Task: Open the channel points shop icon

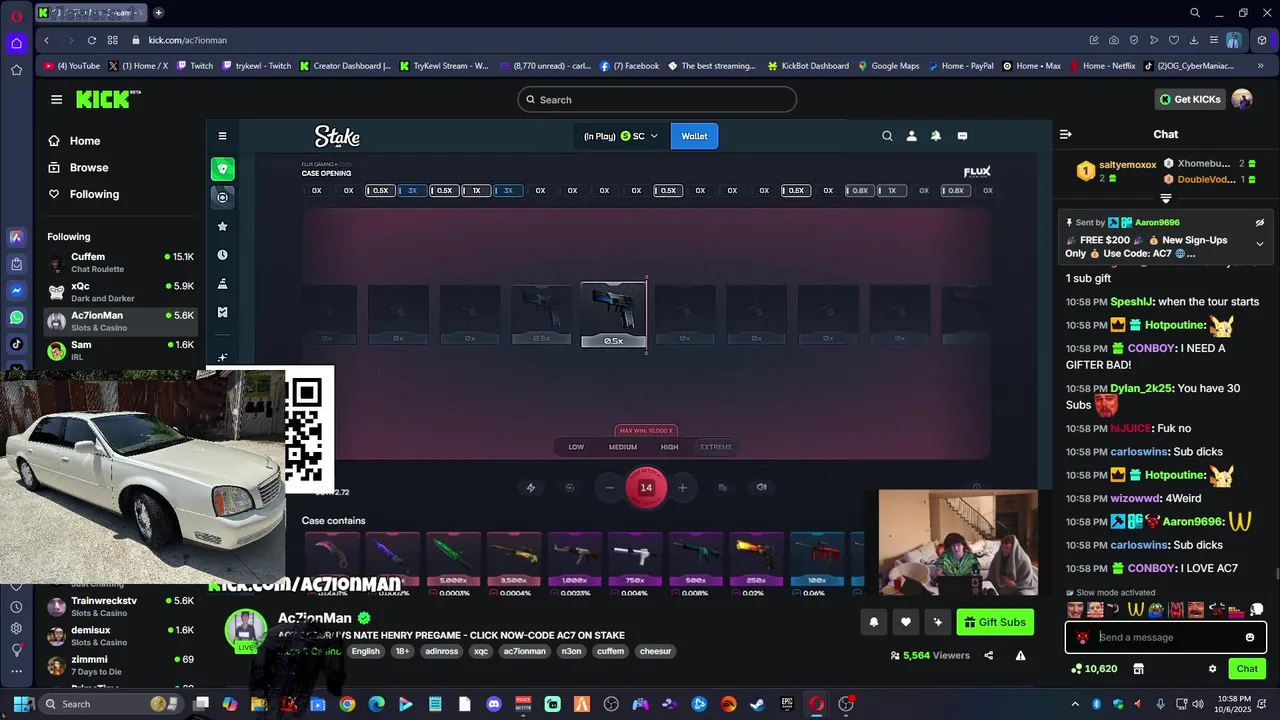Action: [1137, 669]
